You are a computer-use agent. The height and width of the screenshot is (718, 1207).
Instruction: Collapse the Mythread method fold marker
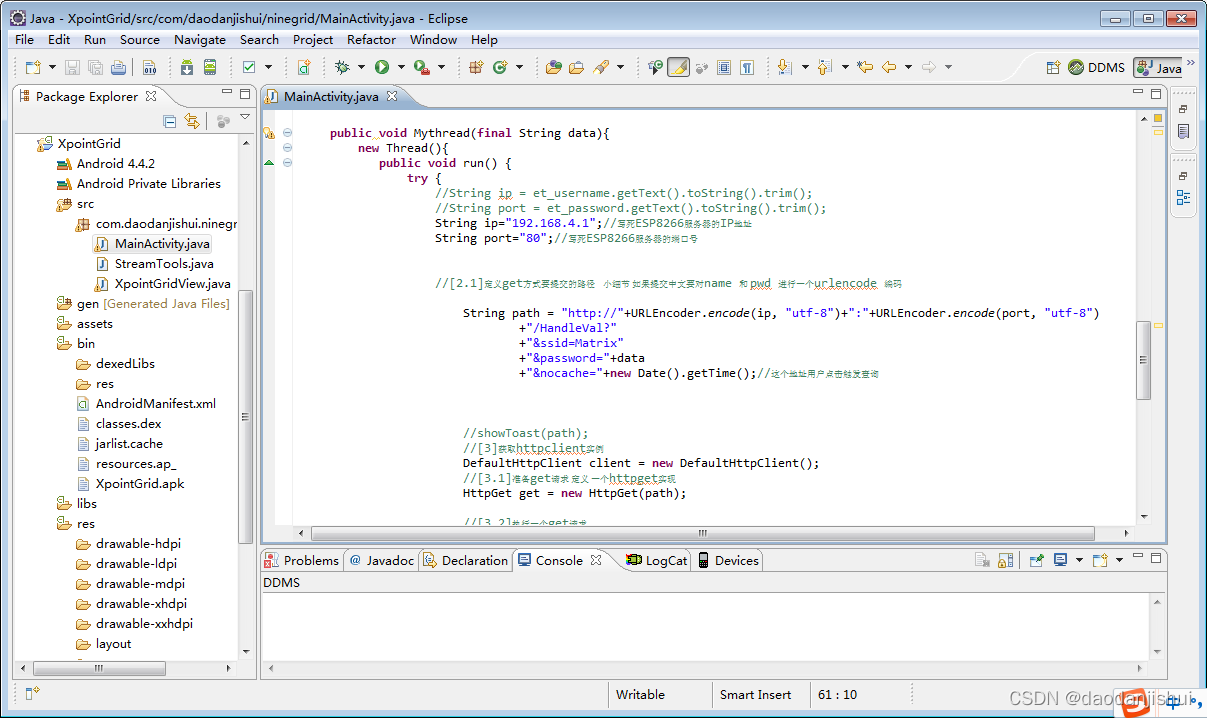pyautogui.click(x=287, y=133)
